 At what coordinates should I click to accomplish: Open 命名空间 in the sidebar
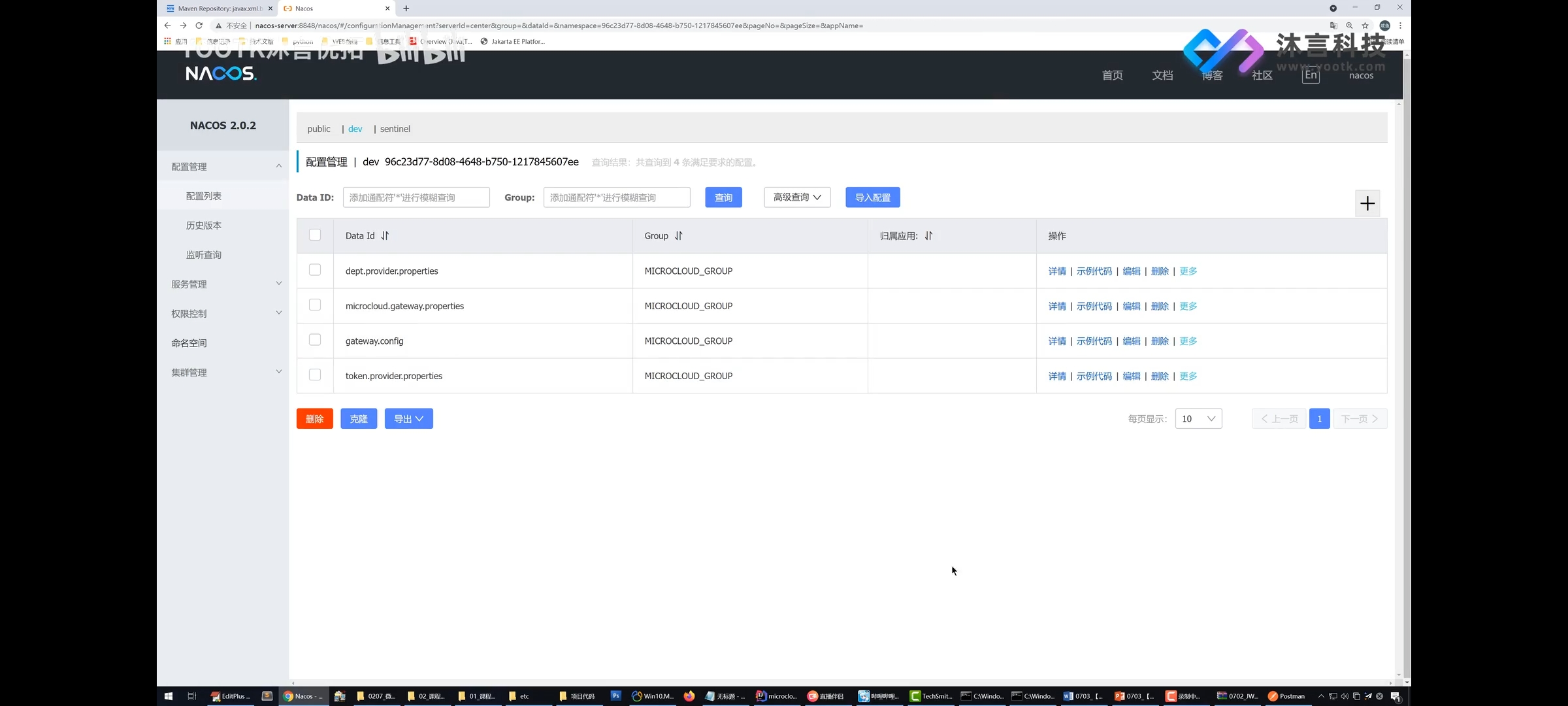(189, 343)
